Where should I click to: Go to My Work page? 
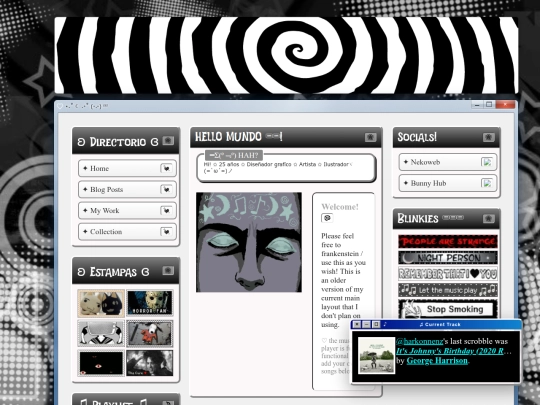127,210
